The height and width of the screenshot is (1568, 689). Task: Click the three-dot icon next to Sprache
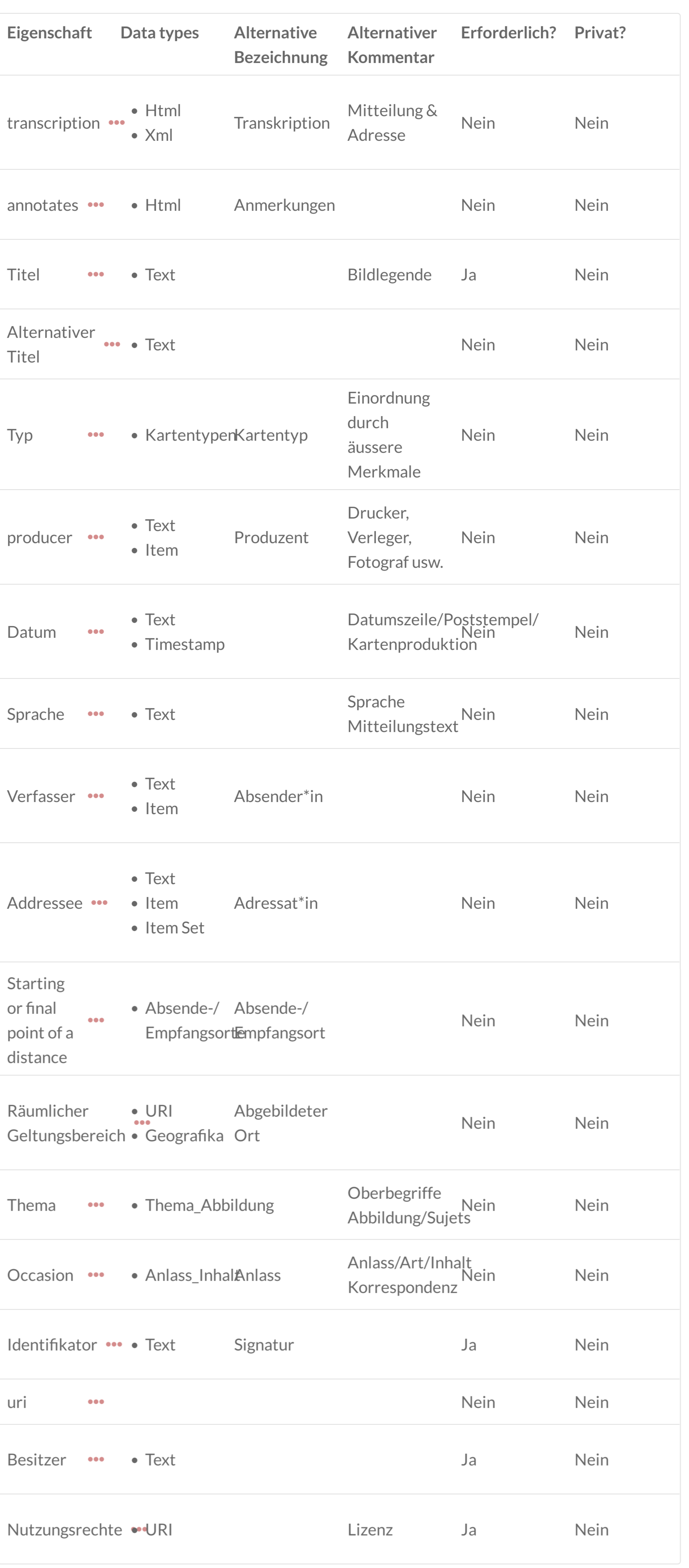click(x=95, y=713)
